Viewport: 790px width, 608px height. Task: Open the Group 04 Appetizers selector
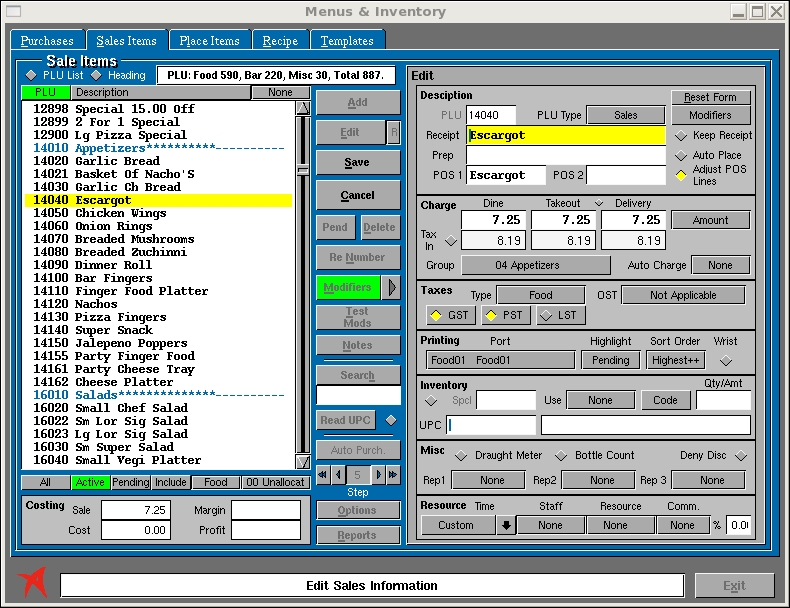pos(535,265)
